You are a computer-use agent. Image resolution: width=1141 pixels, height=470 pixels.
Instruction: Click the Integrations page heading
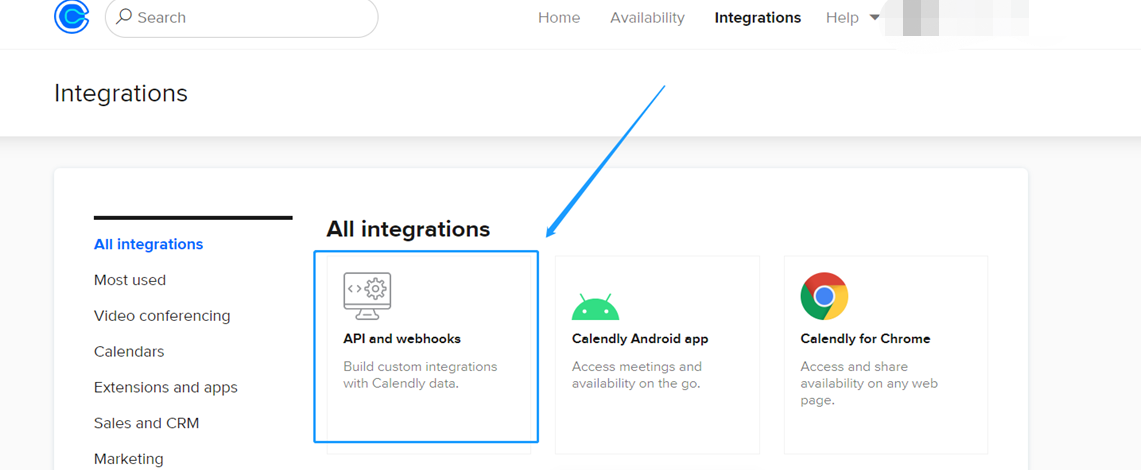tap(121, 94)
